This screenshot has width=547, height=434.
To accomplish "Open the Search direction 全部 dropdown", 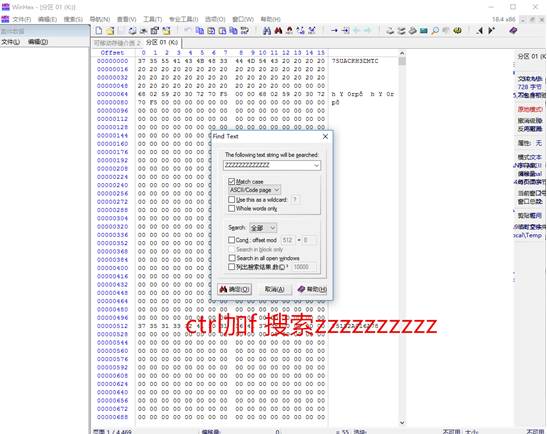I will 263,228.
